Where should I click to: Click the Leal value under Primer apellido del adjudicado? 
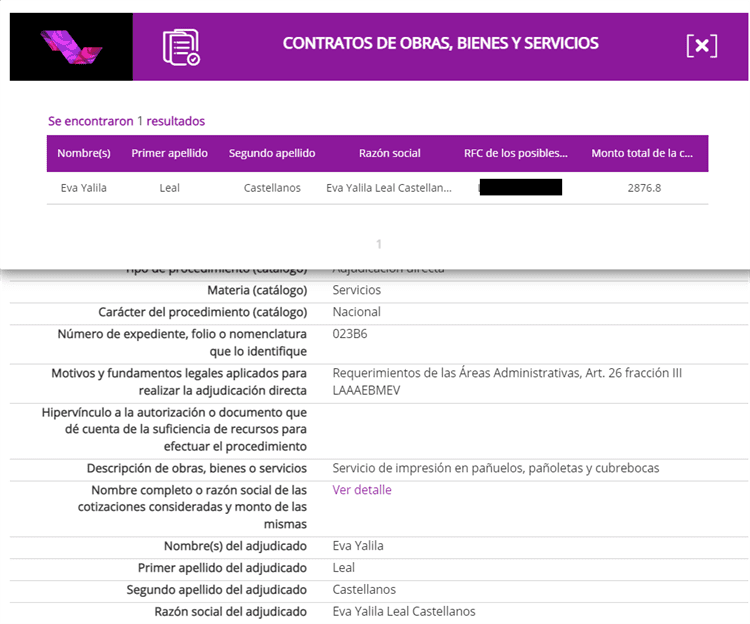pos(343,568)
